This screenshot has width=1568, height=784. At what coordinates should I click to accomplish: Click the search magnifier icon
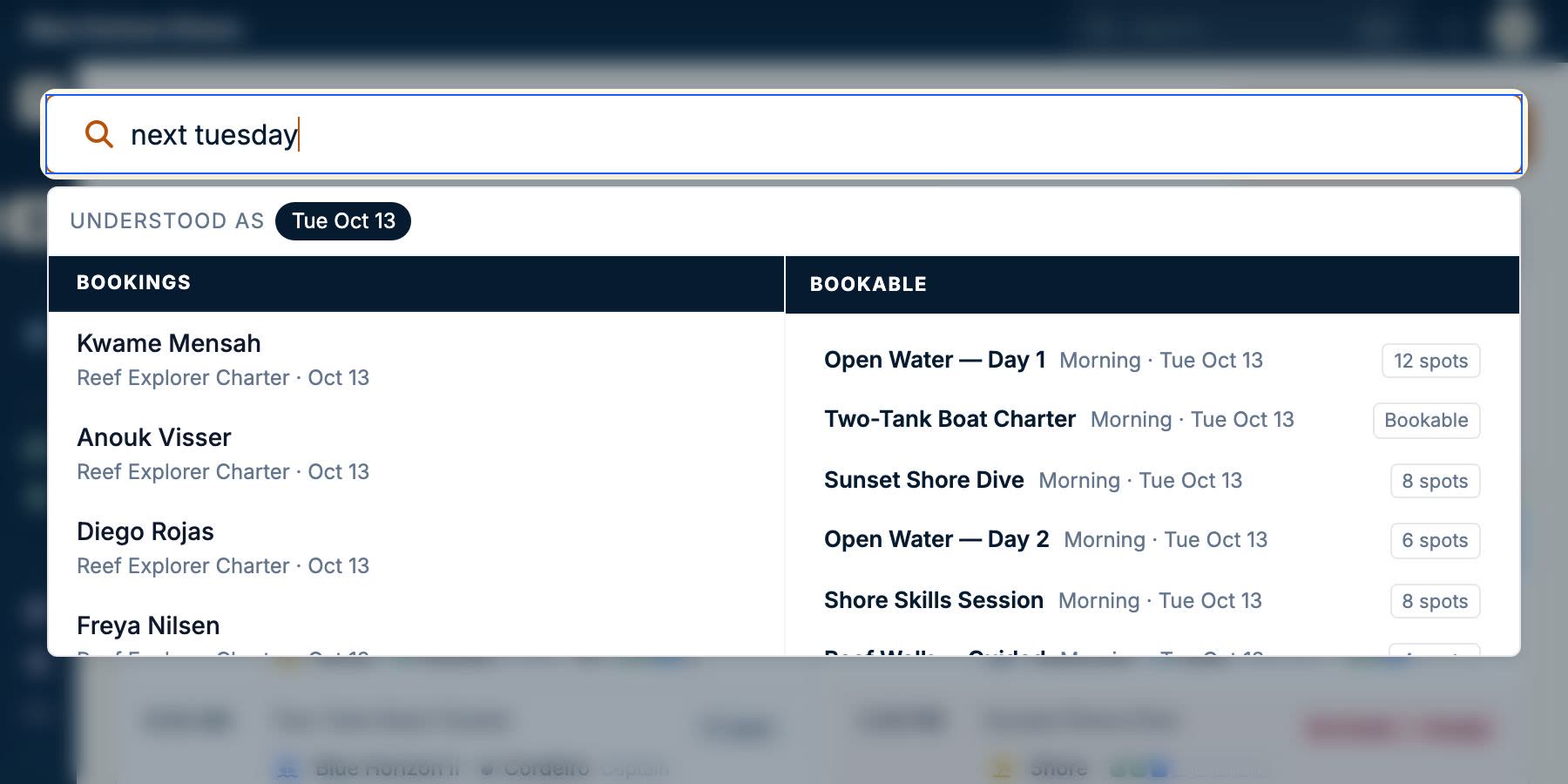[x=98, y=134]
